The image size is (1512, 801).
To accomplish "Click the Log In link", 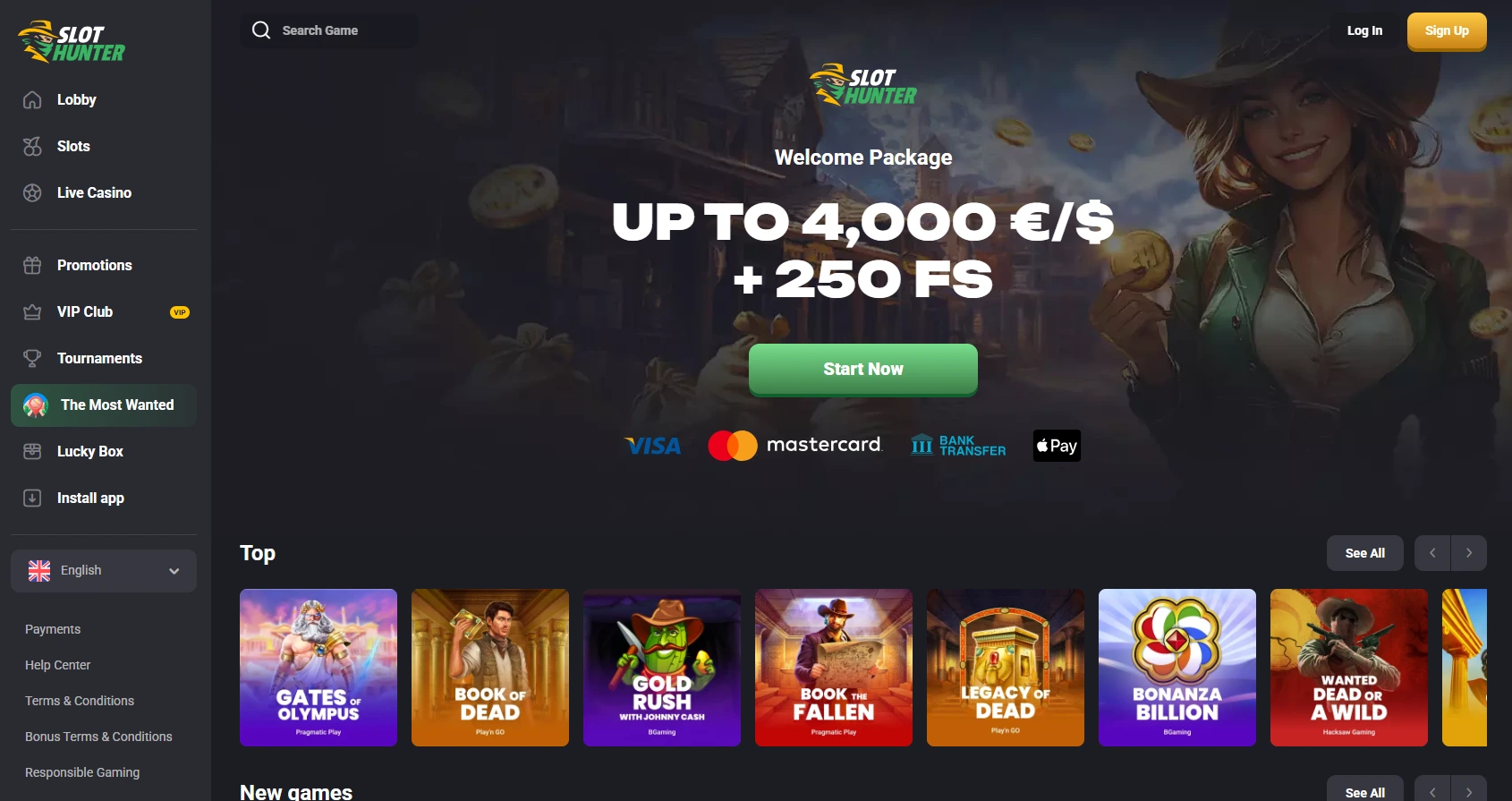I will (1364, 30).
